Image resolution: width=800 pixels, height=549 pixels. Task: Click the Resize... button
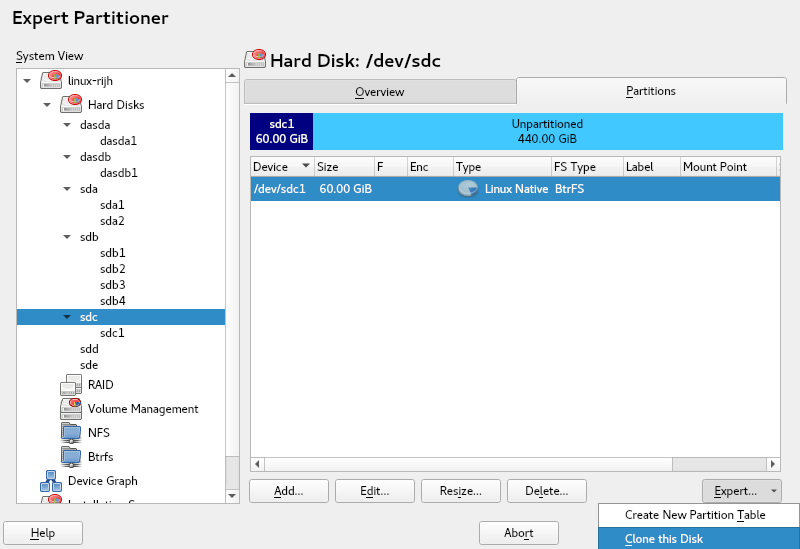460,491
